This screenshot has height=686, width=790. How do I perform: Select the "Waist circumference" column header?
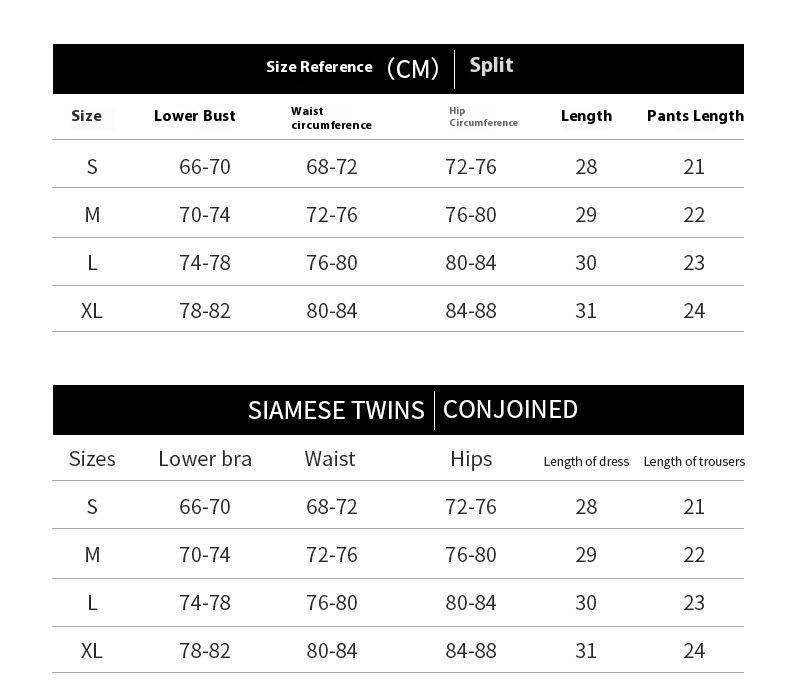(x=331, y=118)
